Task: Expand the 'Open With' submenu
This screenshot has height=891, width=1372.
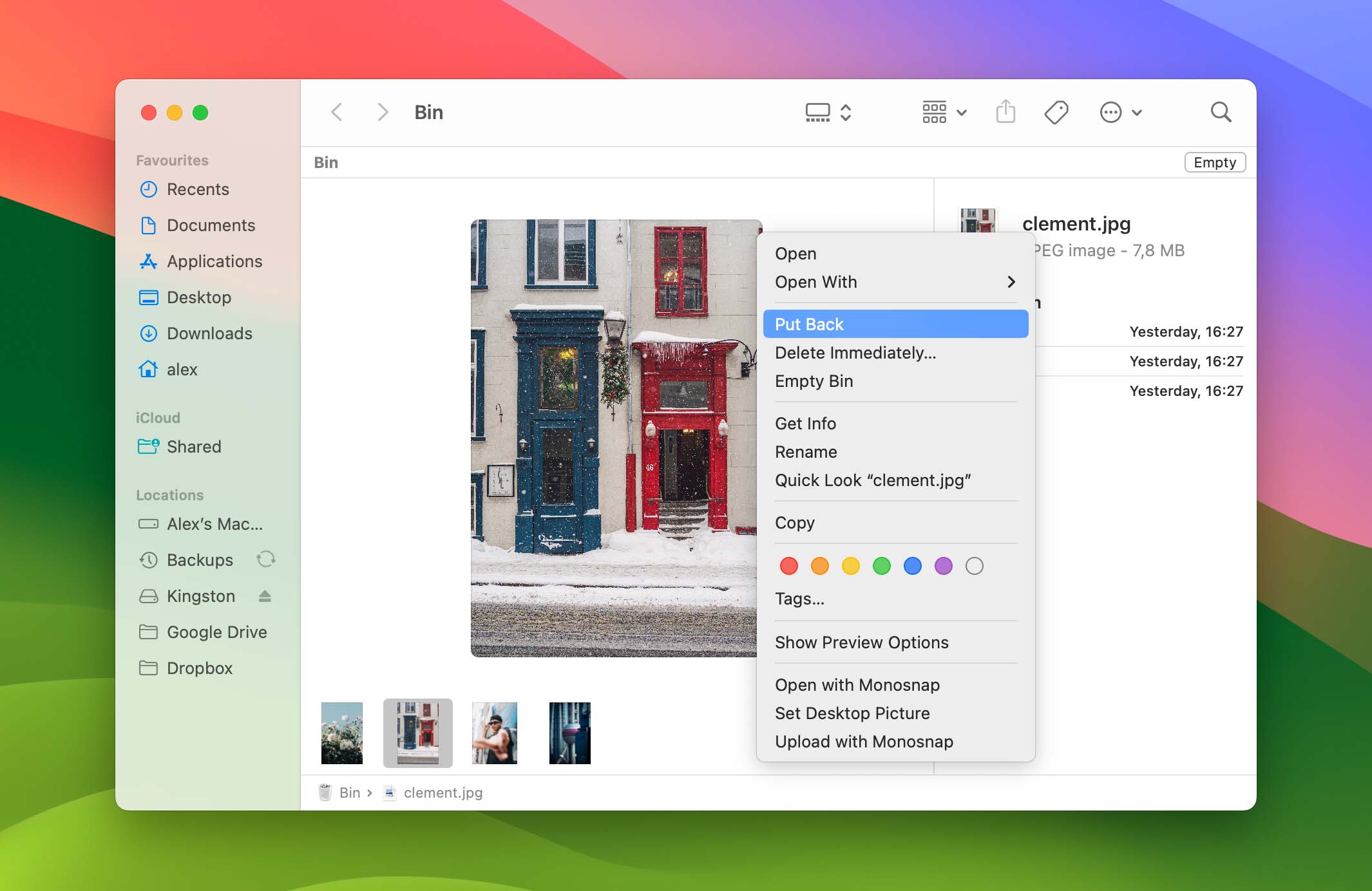Action: pyautogui.click(x=895, y=282)
